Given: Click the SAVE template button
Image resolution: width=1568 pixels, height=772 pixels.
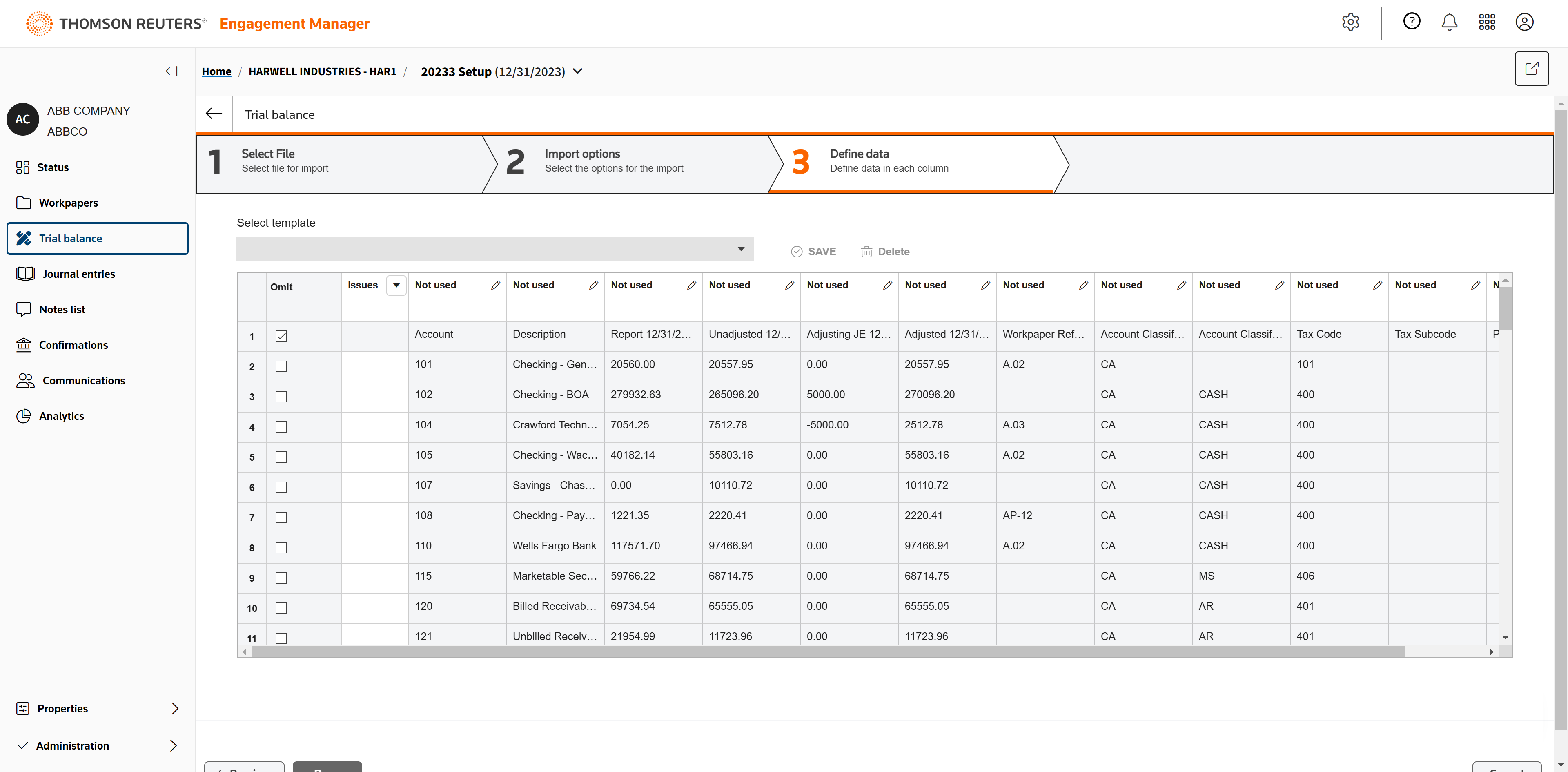Looking at the screenshot, I should pyautogui.click(x=813, y=252).
